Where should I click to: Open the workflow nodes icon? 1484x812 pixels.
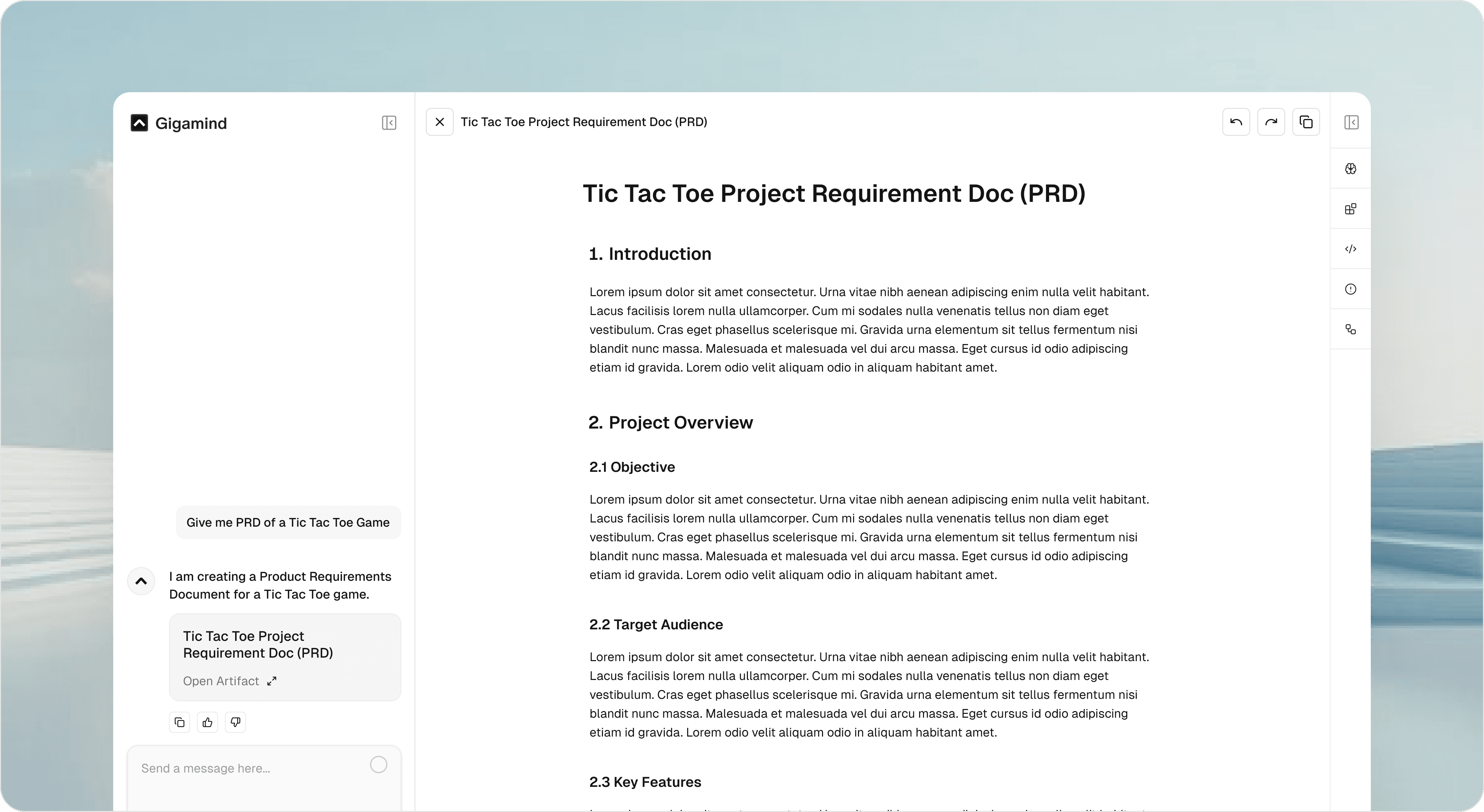1350,329
